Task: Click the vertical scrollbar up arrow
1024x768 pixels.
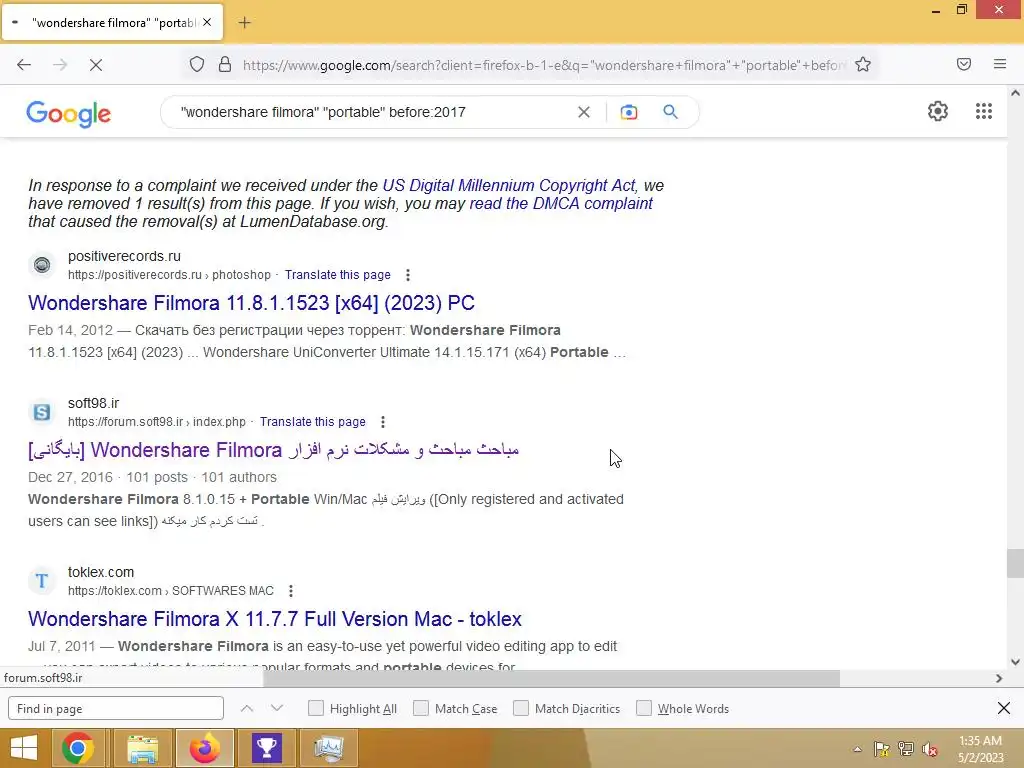Action: [1015, 93]
